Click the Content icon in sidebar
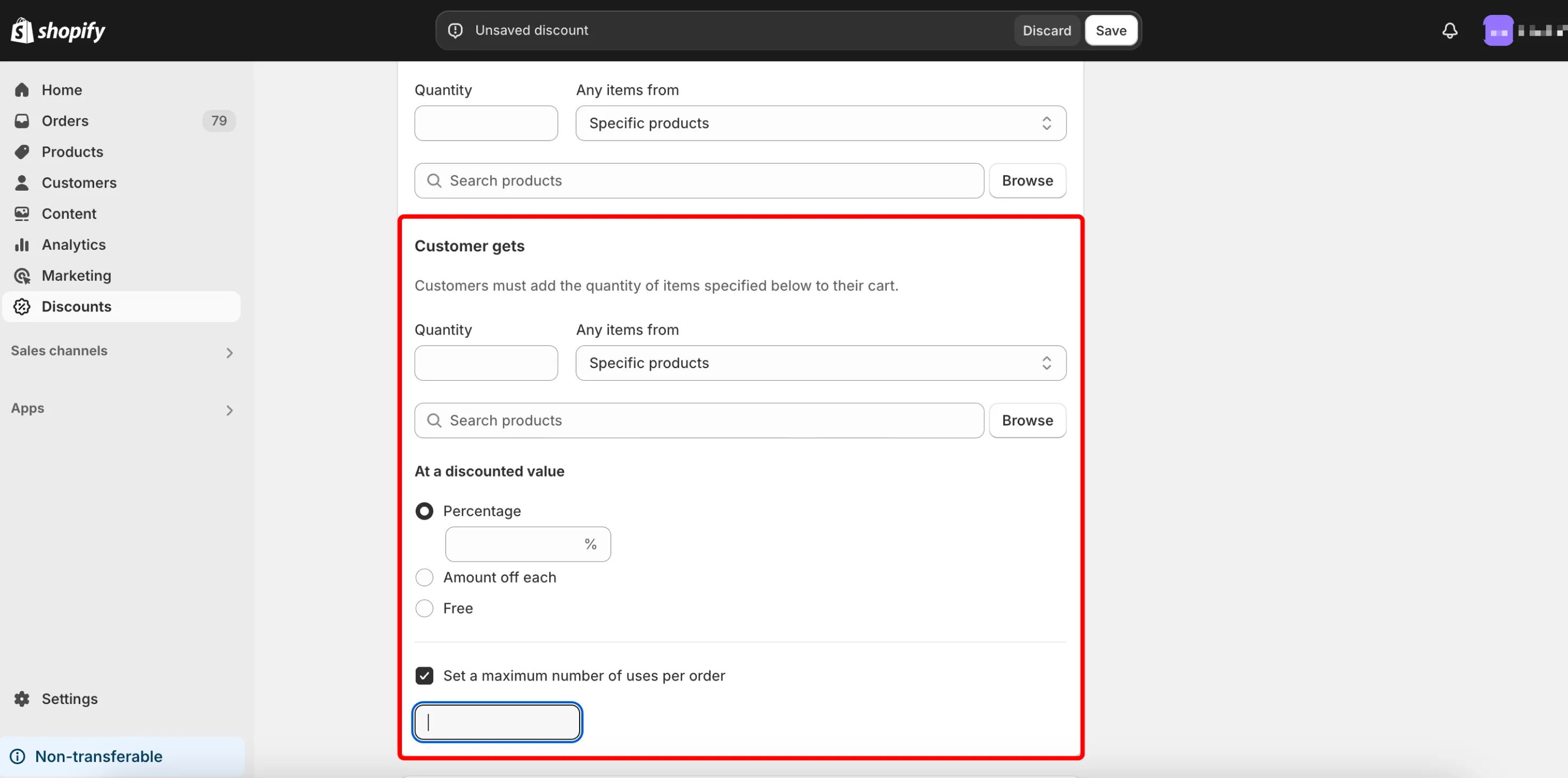 pyautogui.click(x=22, y=214)
